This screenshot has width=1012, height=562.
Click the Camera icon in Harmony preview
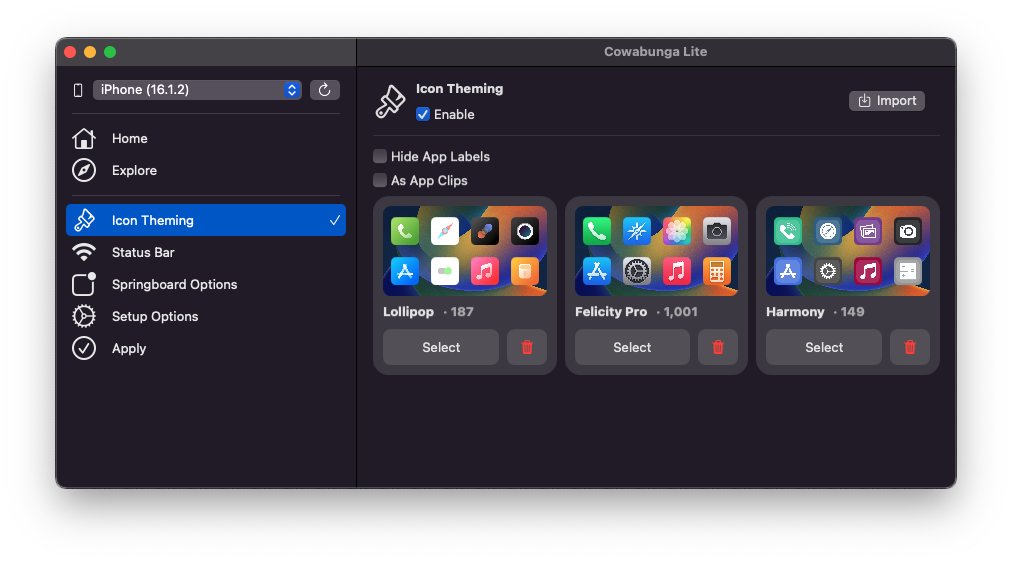coord(908,231)
